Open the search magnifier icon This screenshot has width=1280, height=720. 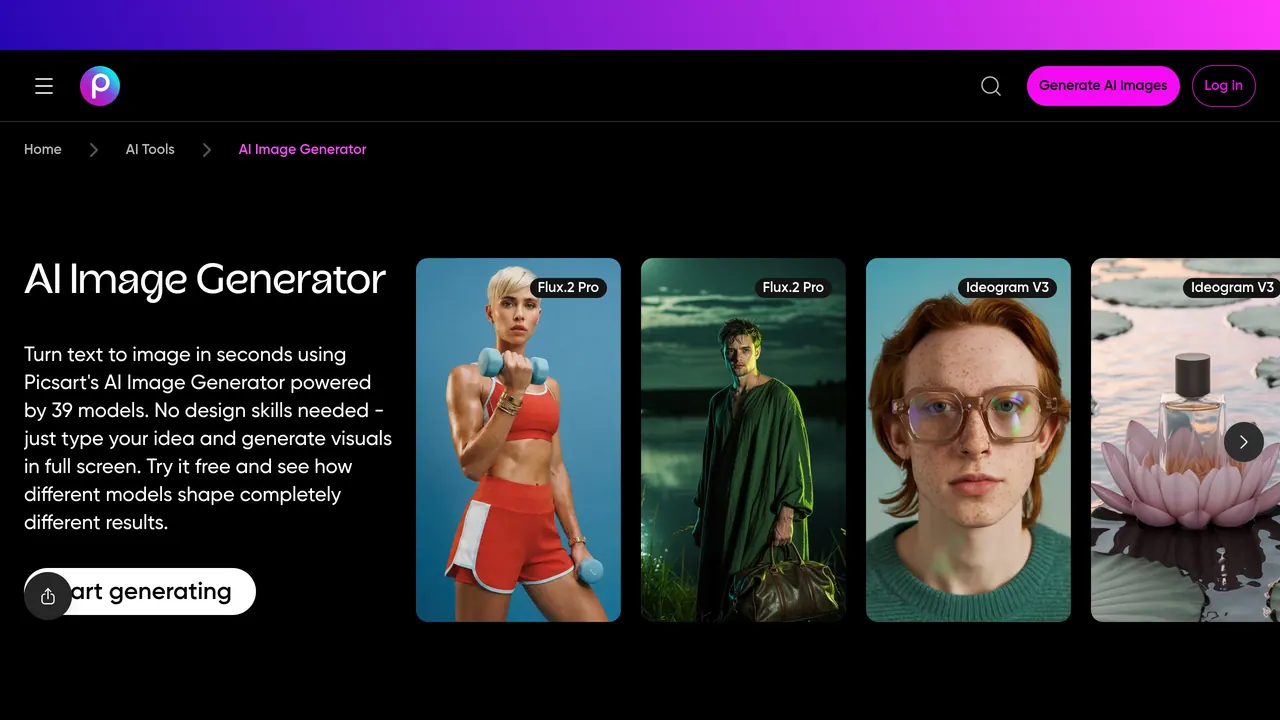(x=991, y=86)
